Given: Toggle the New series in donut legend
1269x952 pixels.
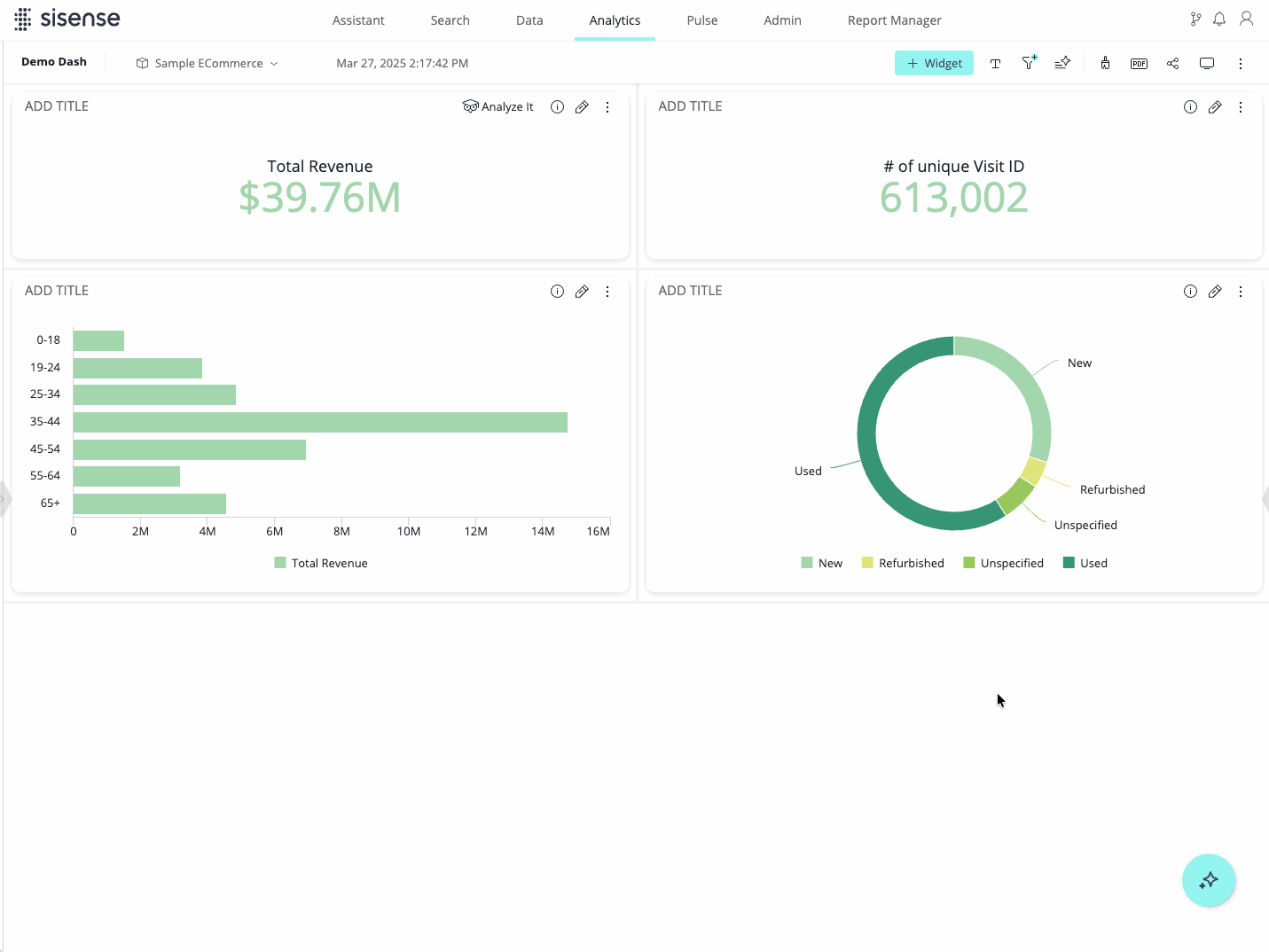Looking at the screenshot, I should [822, 563].
